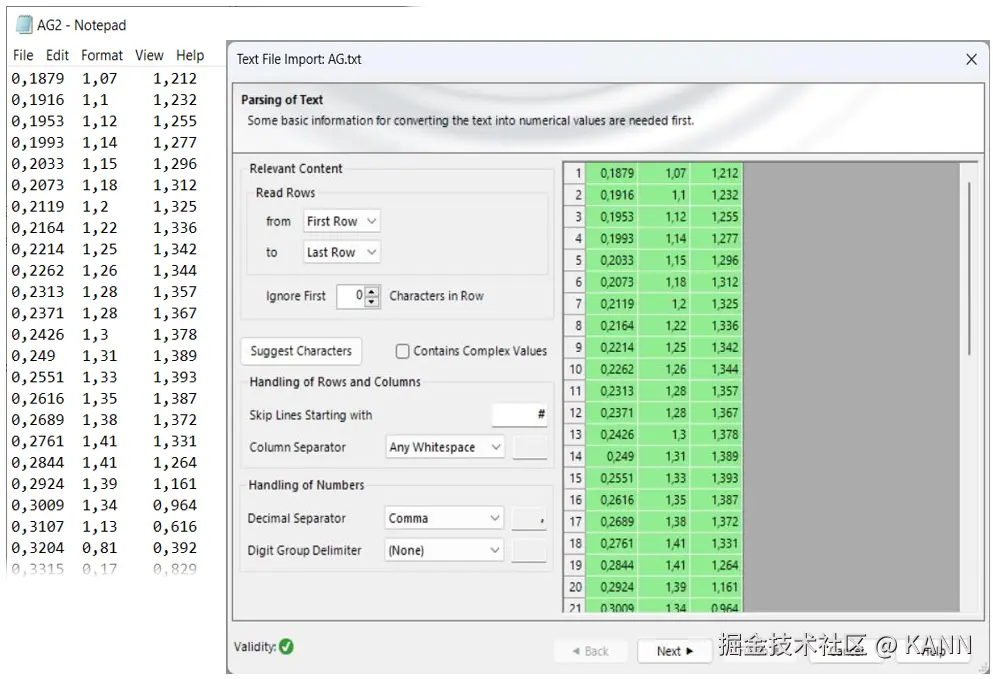Image resolution: width=993 pixels, height=679 pixels.
Task: Click the Relevant Content group label
Action: [x=296, y=169]
